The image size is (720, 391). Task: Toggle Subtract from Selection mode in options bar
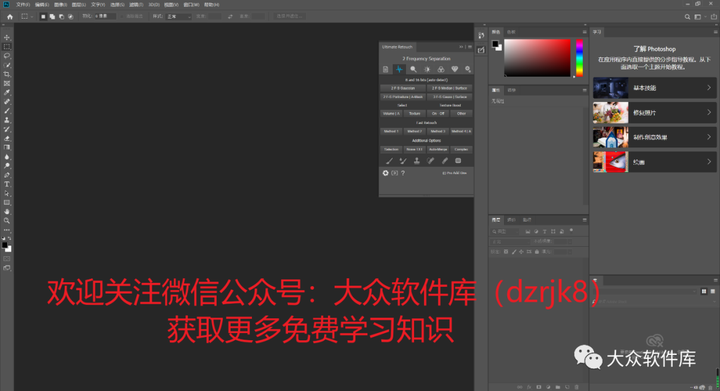pos(62,17)
